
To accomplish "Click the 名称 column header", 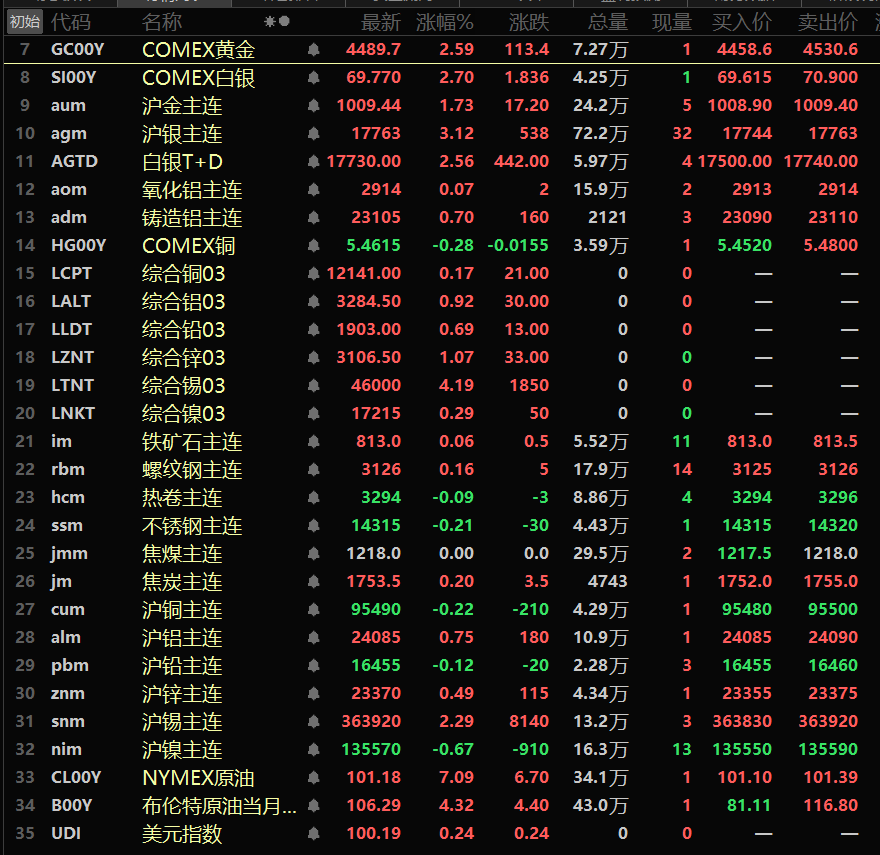I will [162, 22].
